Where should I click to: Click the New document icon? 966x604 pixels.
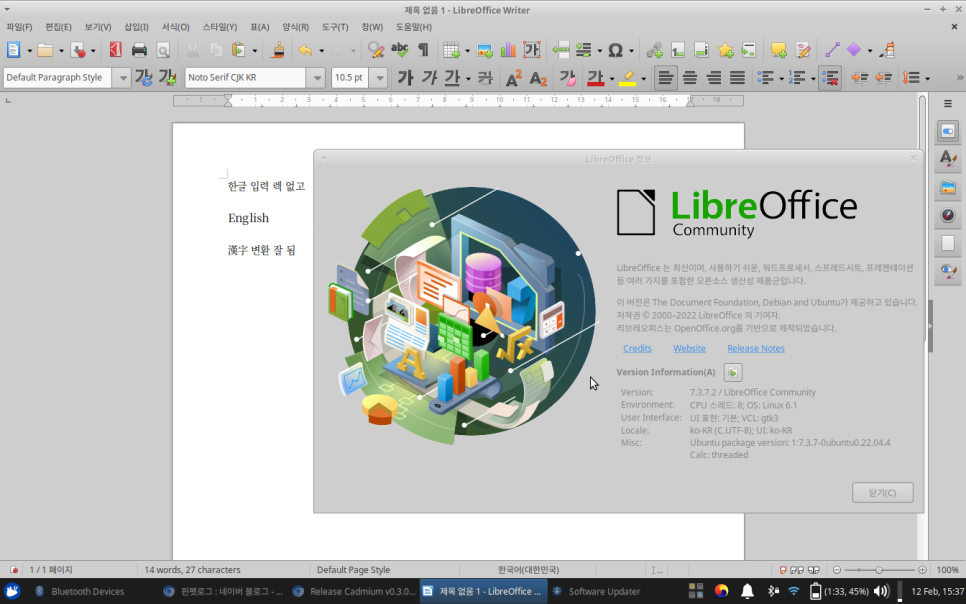click(14, 50)
